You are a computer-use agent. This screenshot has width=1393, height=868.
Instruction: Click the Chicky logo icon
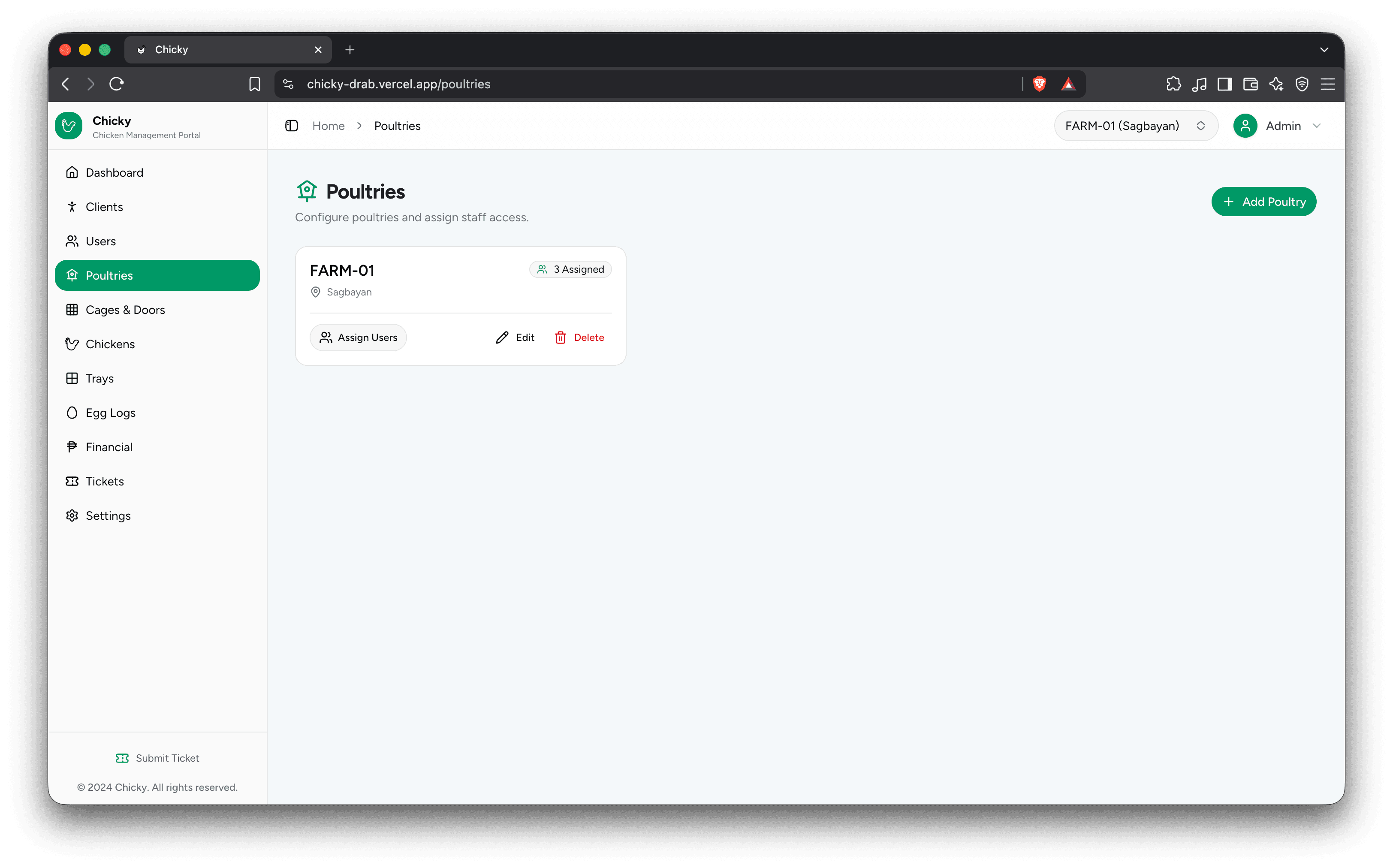69,126
